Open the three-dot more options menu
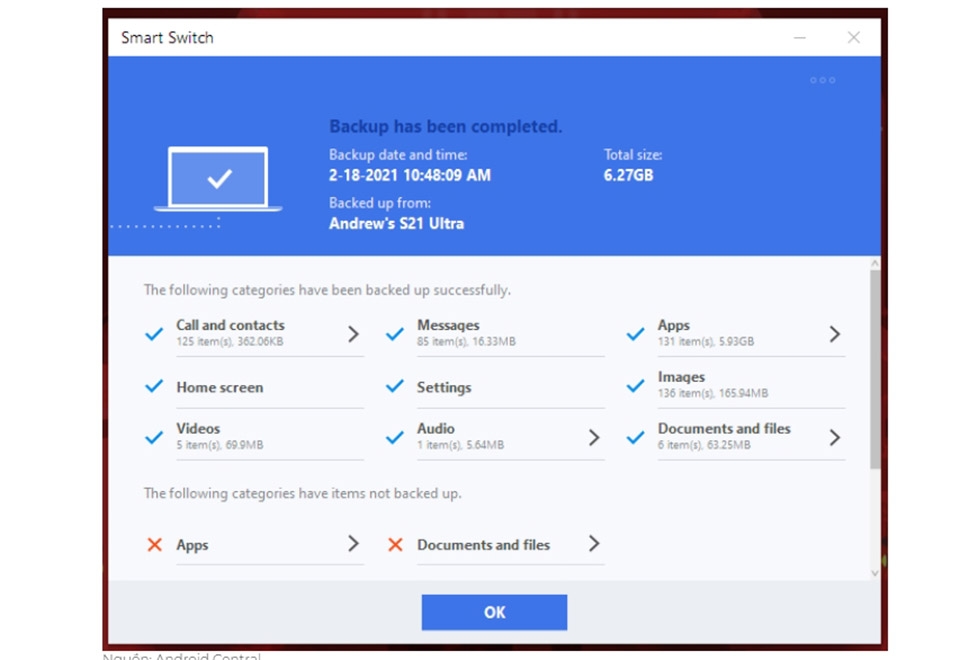The height and width of the screenshot is (660, 960). pyautogui.click(x=822, y=80)
